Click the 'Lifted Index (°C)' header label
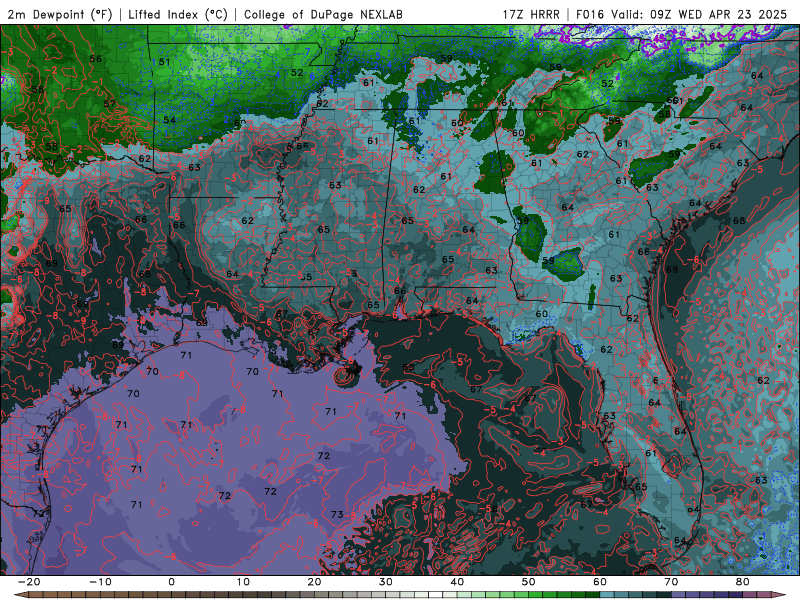The width and height of the screenshot is (800, 600). pyautogui.click(x=178, y=15)
